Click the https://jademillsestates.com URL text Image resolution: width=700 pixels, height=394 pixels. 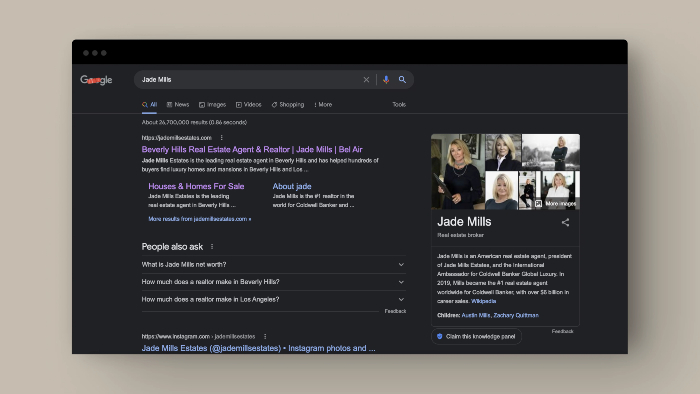pos(176,137)
